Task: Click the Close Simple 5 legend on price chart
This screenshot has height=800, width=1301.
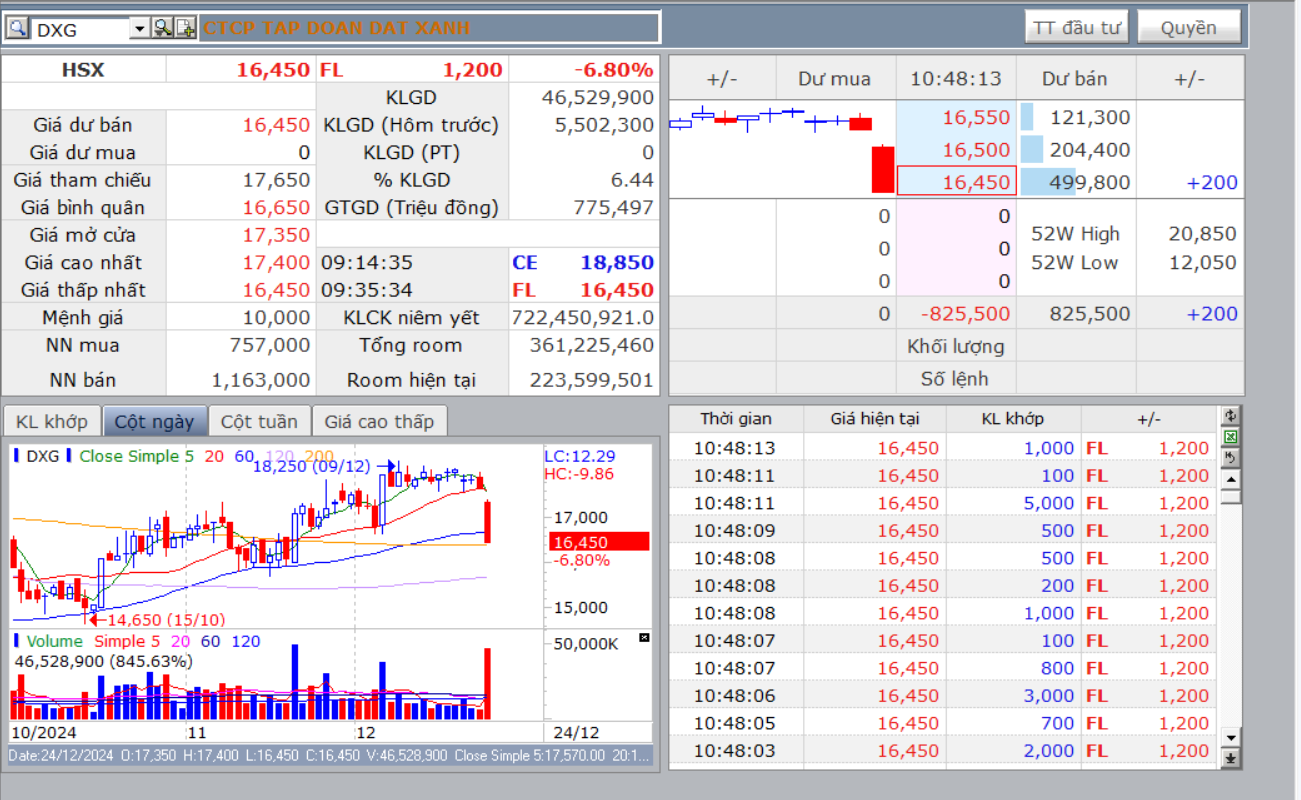Action: click(136, 456)
